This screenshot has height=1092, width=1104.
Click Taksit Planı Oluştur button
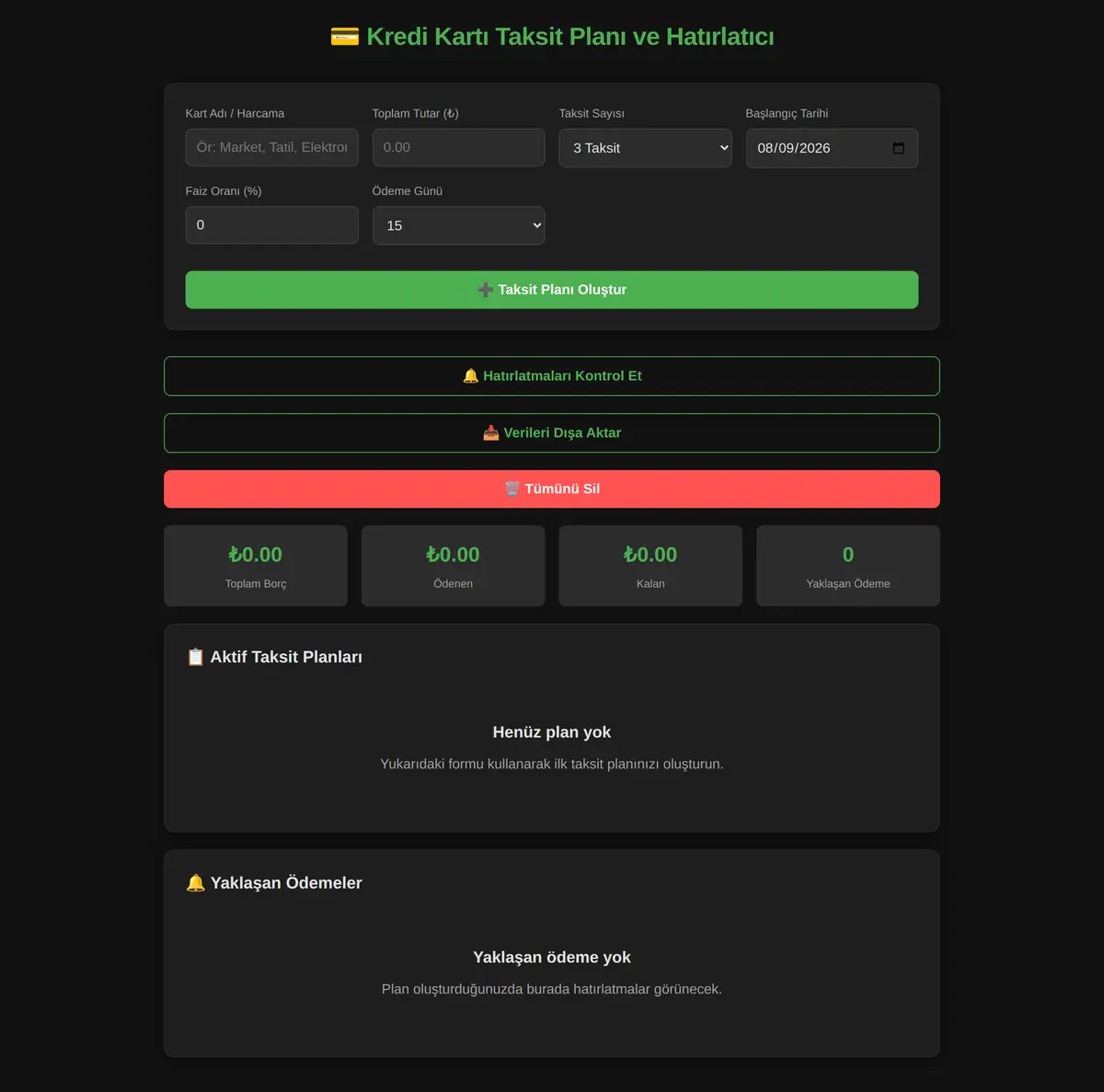[552, 290]
